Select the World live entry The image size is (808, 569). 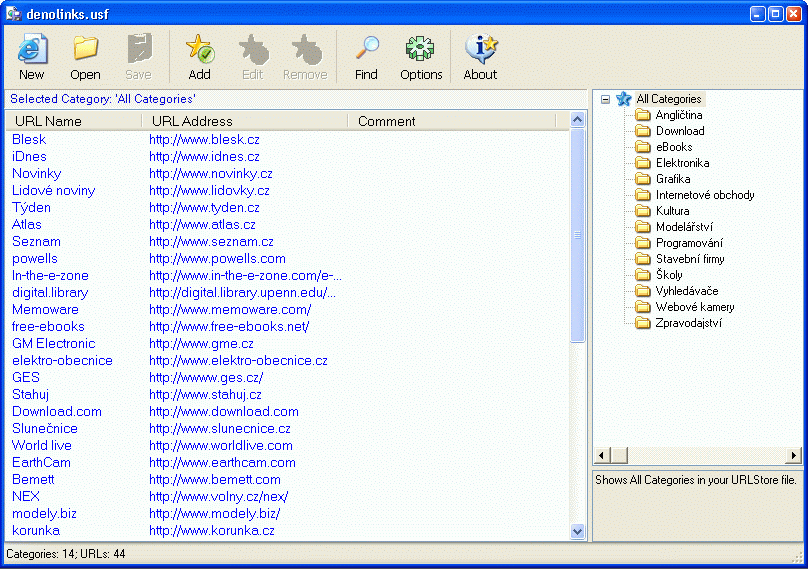(42, 446)
